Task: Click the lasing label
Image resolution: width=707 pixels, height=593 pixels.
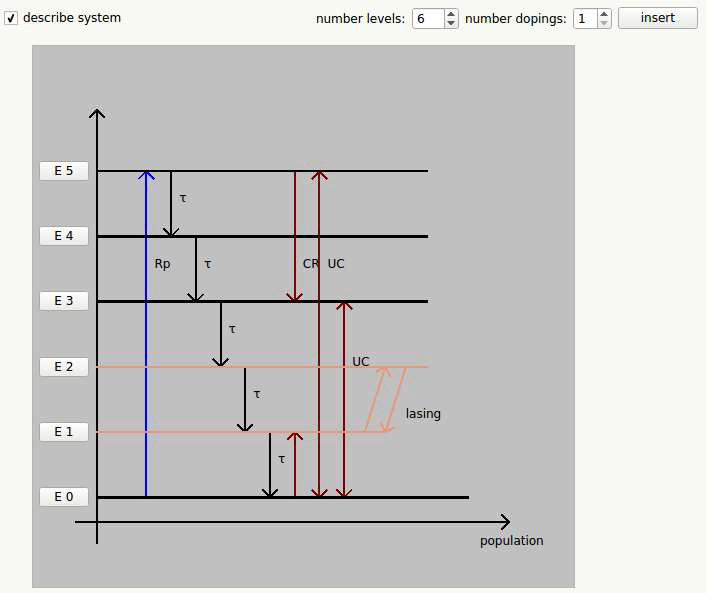Action: pyautogui.click(x=423, y=414)
